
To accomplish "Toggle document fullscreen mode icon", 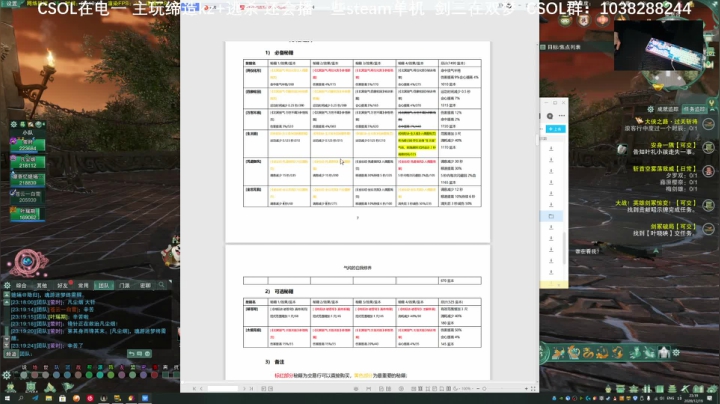I will pos(533,389).
